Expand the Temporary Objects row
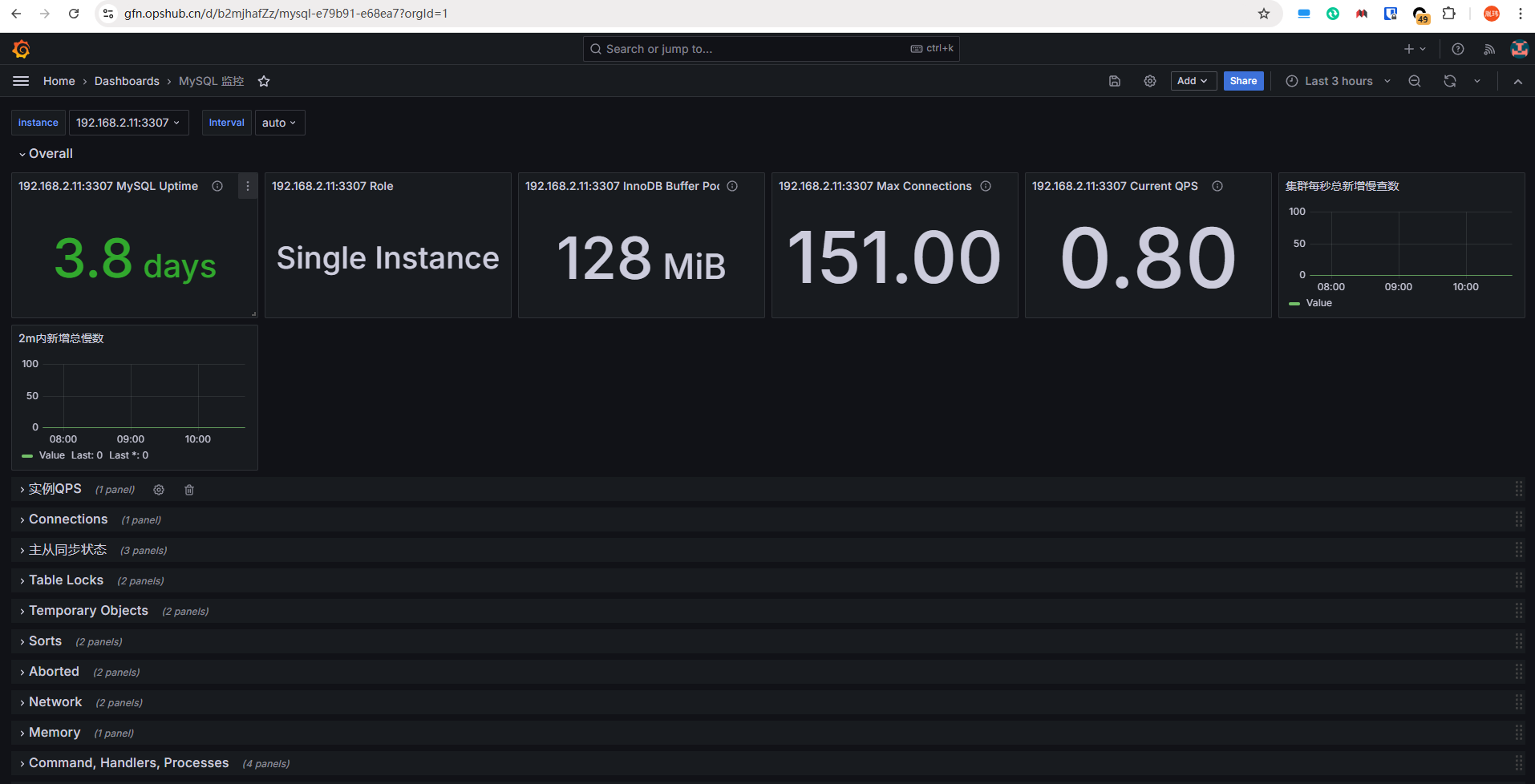The width and height of the screenshot is (1535, 784). click(83, 611)
